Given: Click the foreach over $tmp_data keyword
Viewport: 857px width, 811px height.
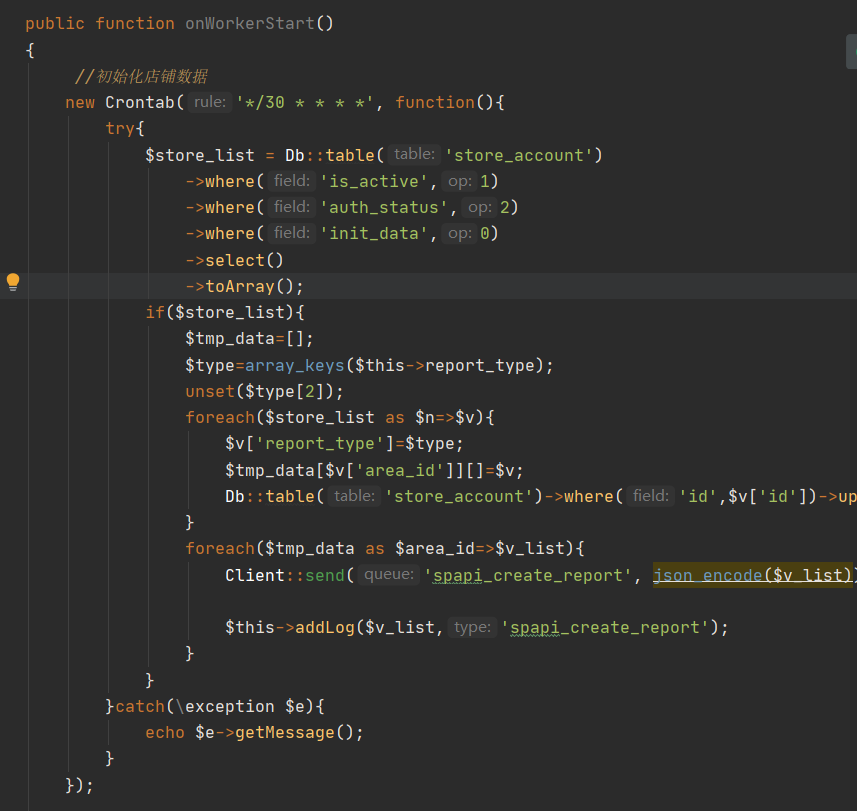Looking at the screenshot, I should click(220, 549).
